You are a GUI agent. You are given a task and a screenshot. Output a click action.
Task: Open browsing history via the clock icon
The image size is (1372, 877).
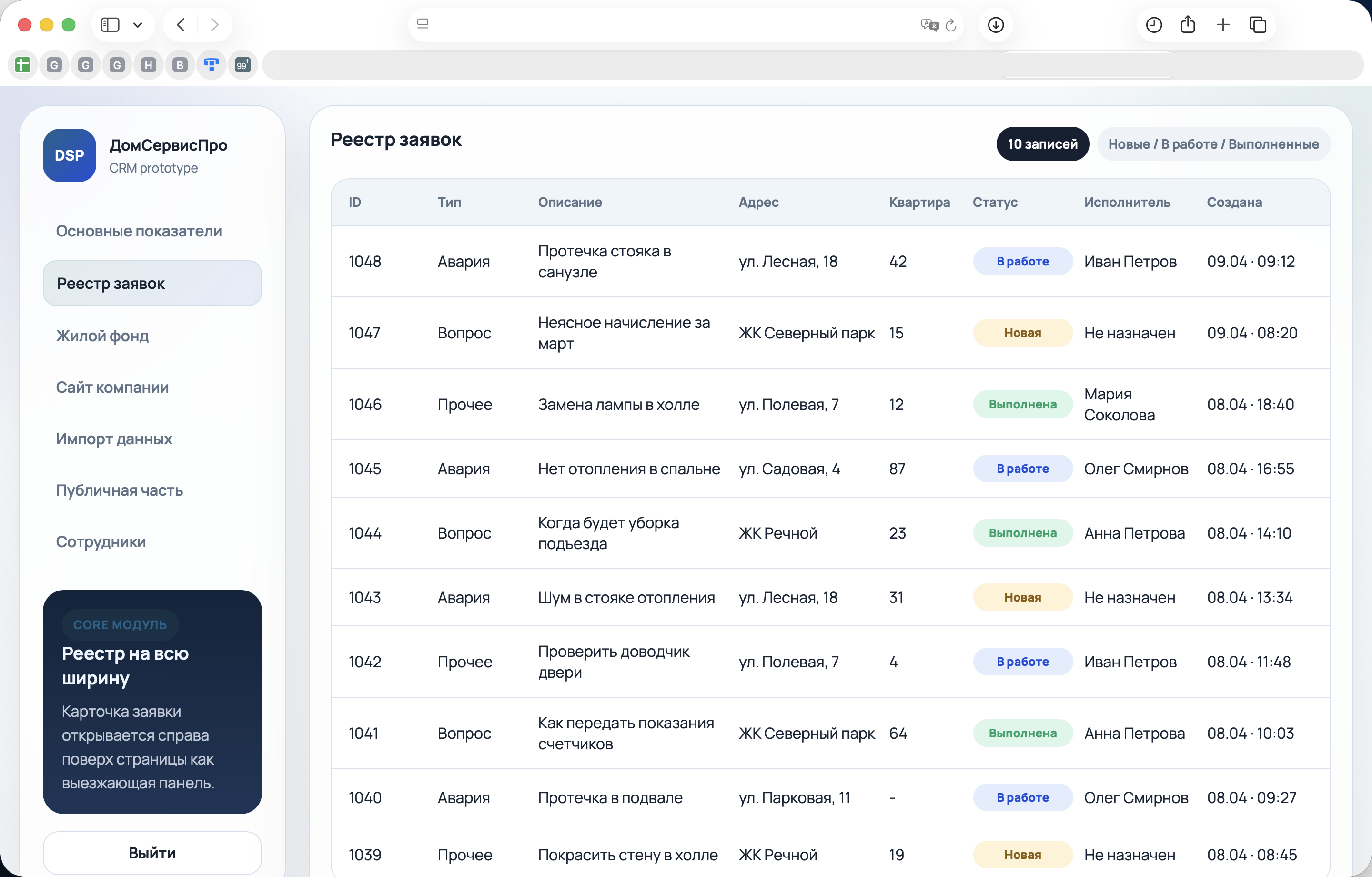[1153, 24]
